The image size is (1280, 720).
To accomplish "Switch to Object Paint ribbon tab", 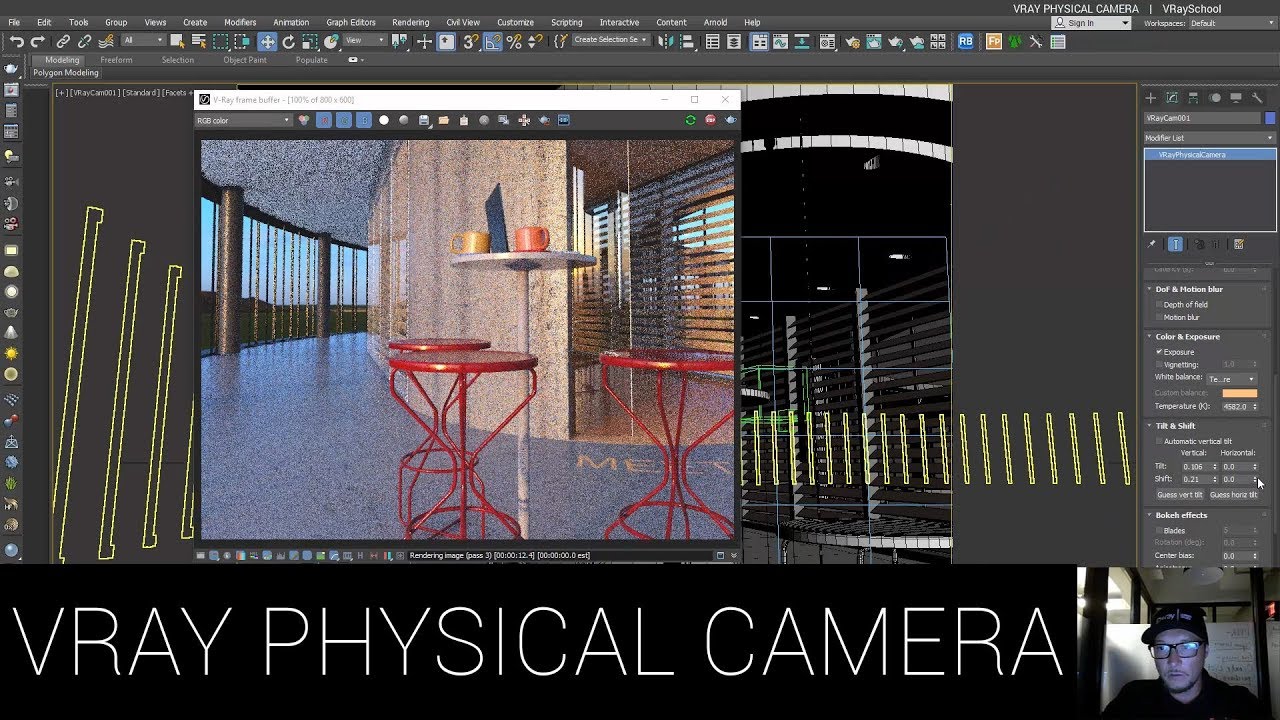I will 245,60.
